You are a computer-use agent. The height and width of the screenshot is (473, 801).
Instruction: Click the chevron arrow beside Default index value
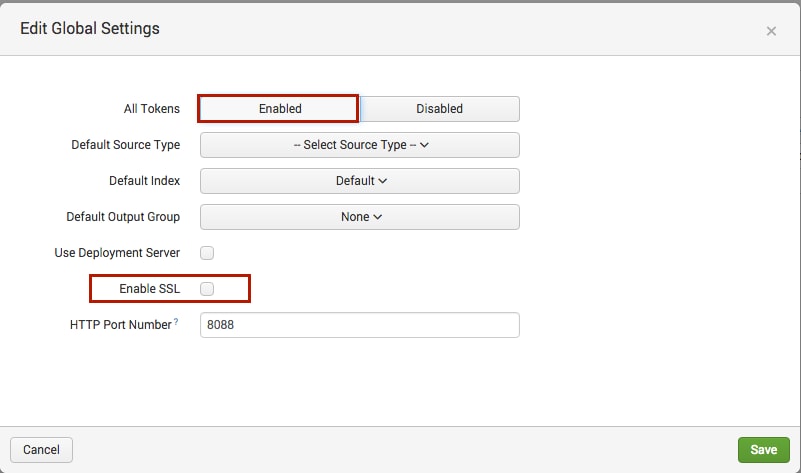(x=383, y=181)
